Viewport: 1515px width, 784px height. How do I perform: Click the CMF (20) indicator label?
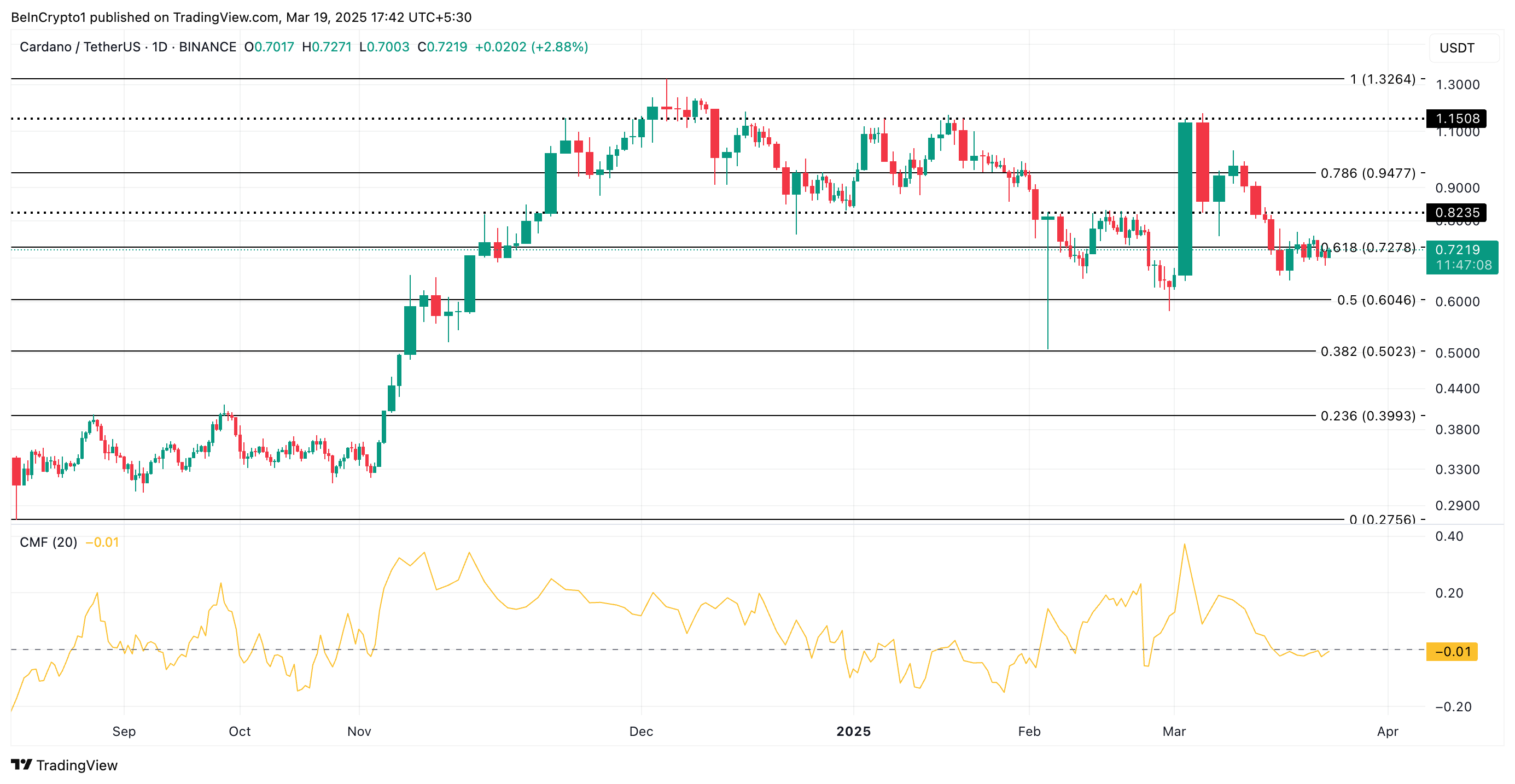pyautogui.click(x=48, y=542)
